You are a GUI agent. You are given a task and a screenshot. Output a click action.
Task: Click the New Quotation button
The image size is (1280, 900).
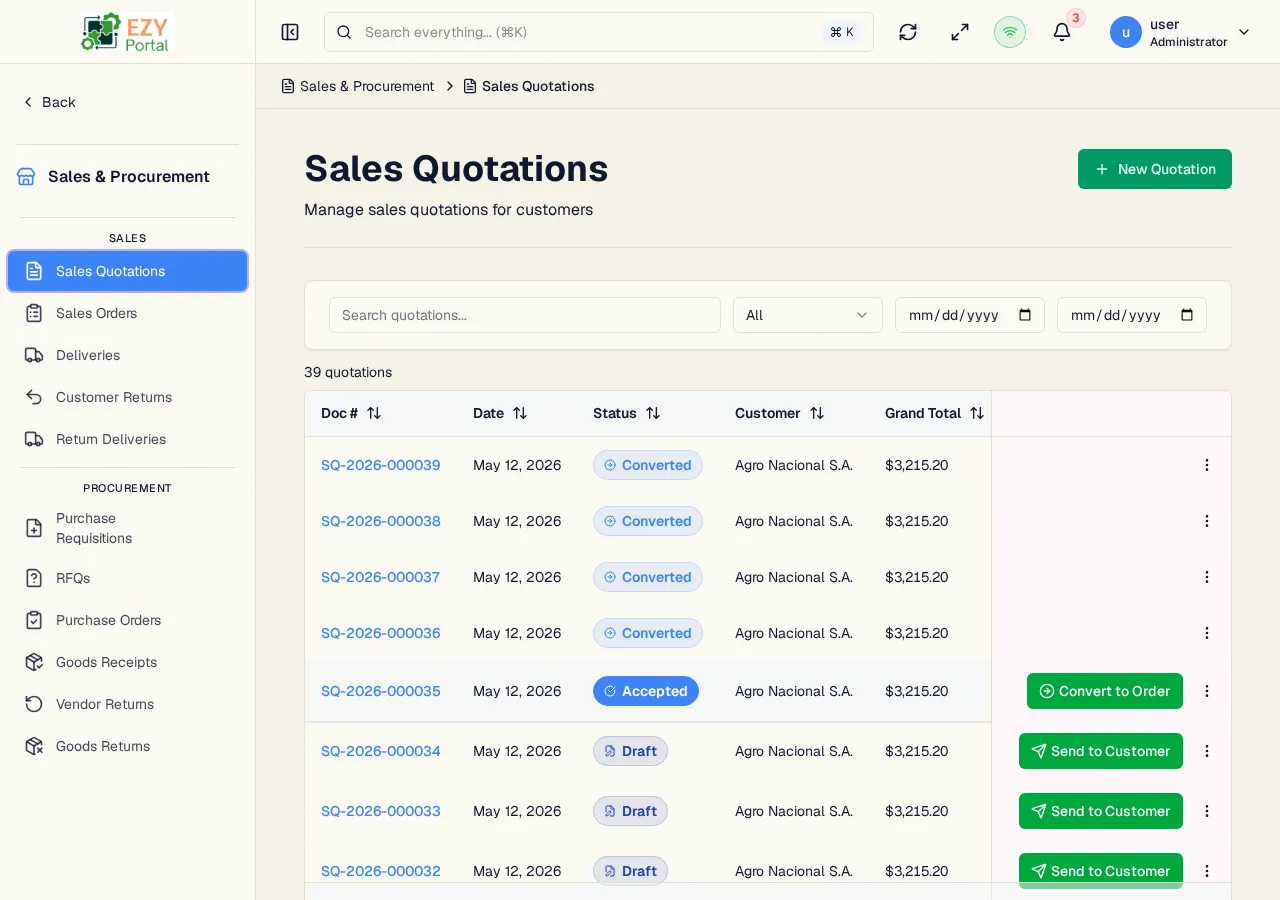(x=1155, y=169)
